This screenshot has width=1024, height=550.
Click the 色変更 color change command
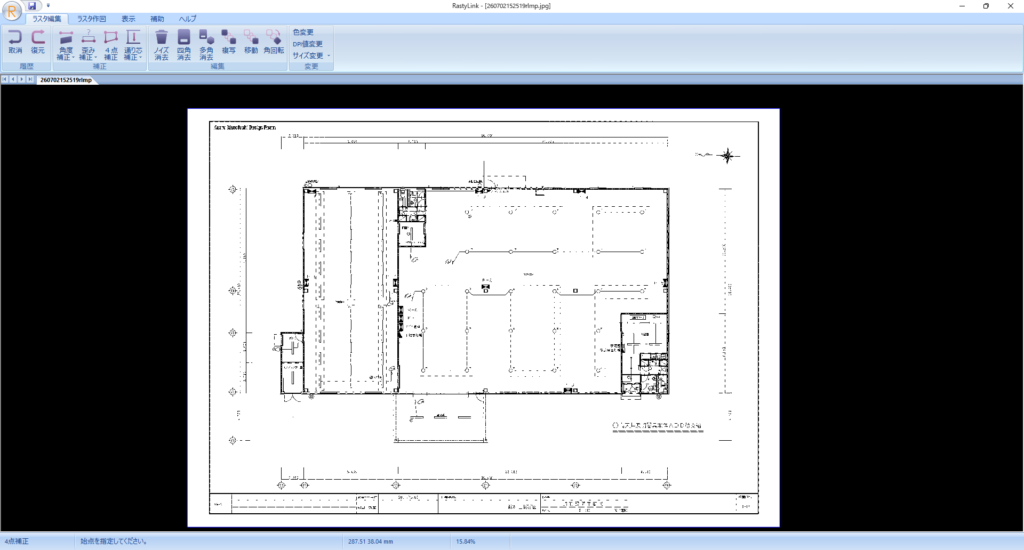tap(303, 32)
